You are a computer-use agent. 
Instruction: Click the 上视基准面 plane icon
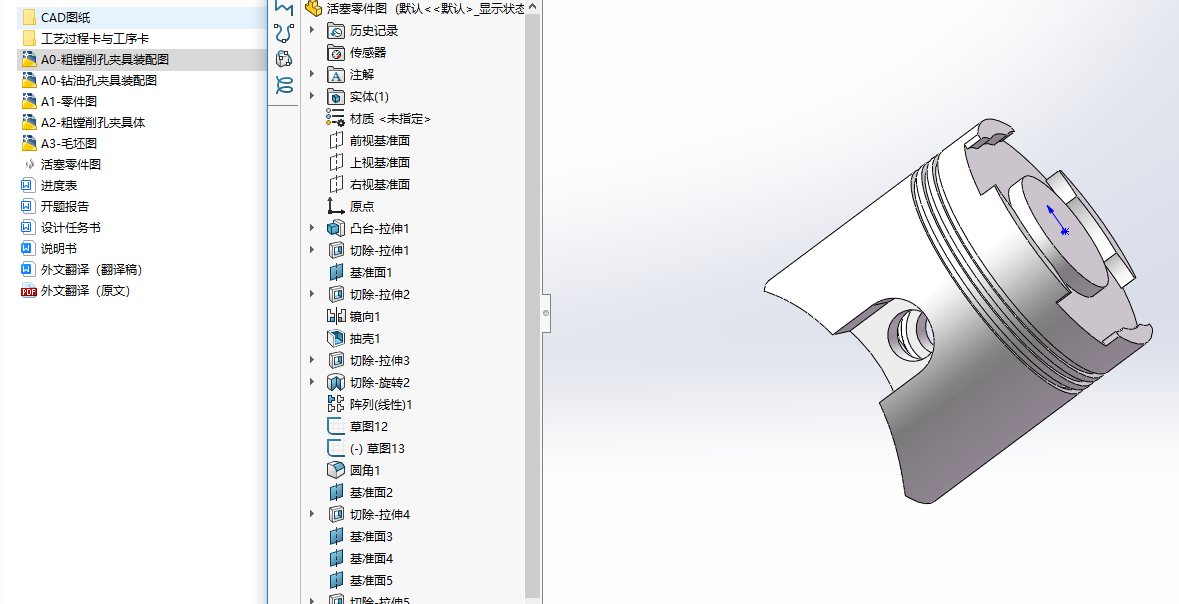[x=335, y=162]
